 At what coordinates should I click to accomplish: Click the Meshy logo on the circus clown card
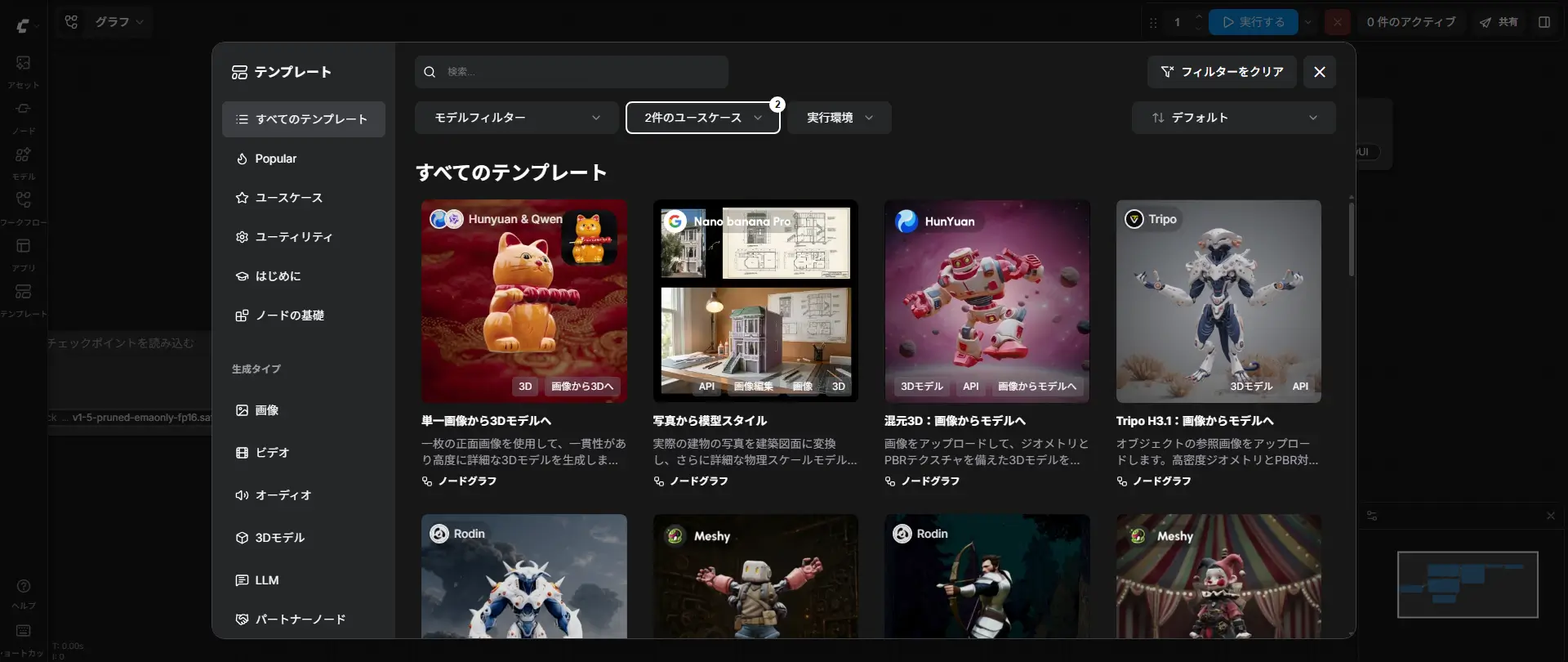click(1138, 535)
